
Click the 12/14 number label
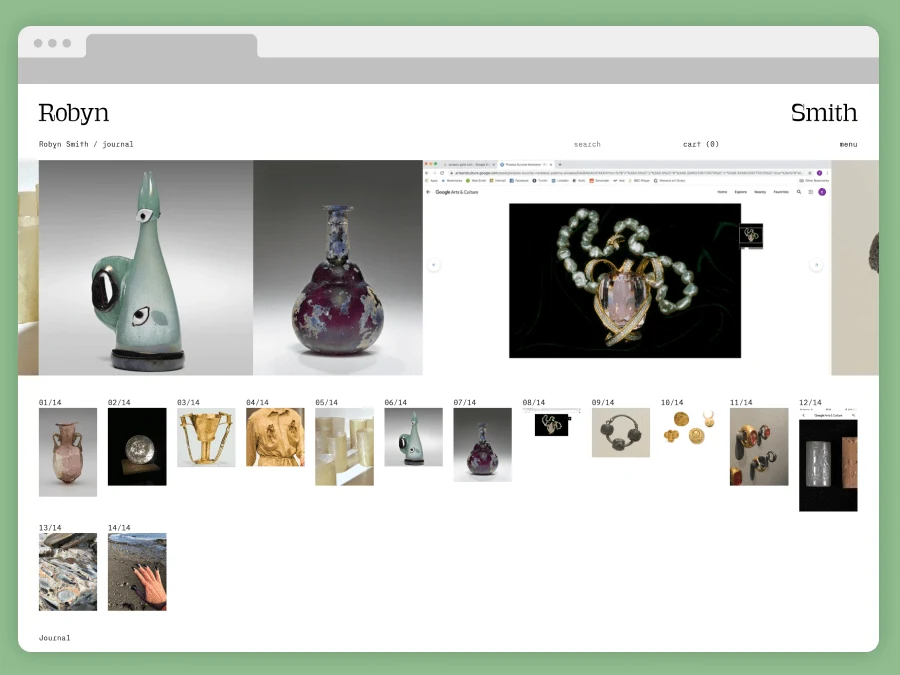coord(810,402)
